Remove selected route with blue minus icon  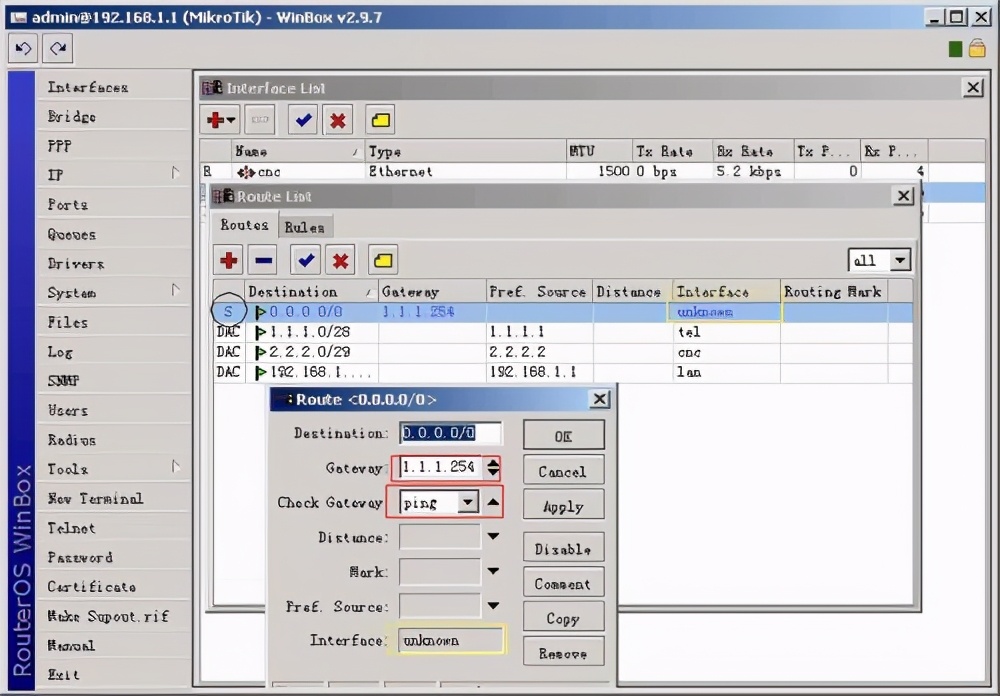tap(264, 261)
